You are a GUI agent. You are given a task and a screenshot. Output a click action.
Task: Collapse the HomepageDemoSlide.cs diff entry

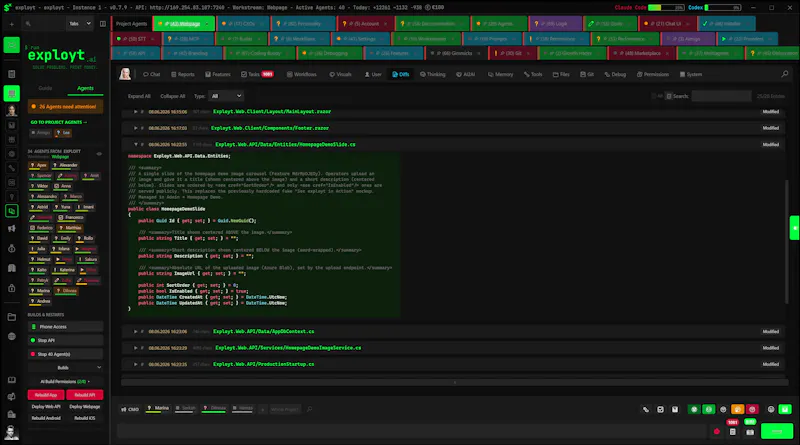pos(135,144)
